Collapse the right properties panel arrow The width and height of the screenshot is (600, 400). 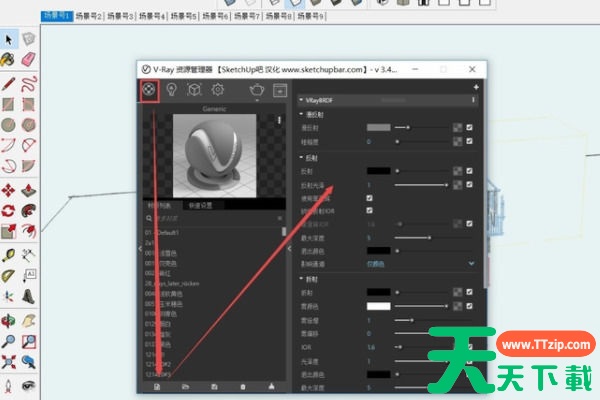[290, 249]
